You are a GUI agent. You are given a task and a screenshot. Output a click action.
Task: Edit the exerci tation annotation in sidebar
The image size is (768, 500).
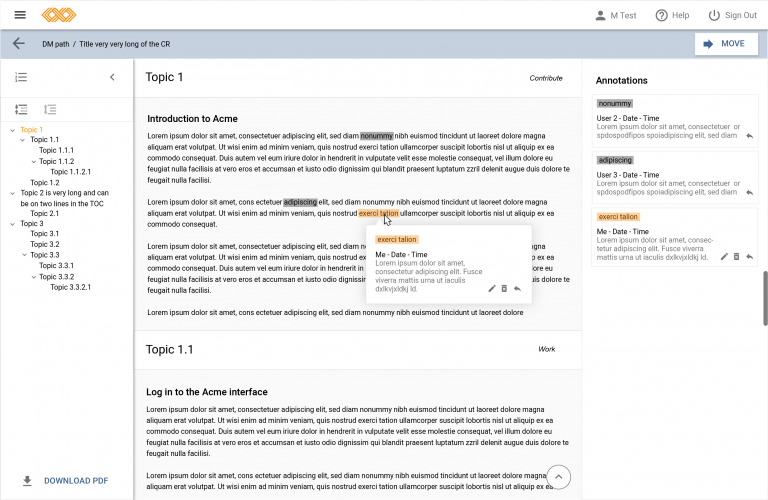coord(724,257)
